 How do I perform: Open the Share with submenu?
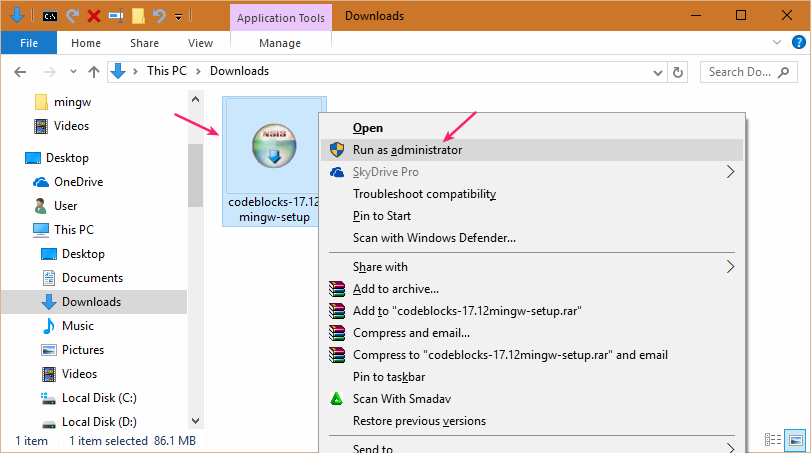click(532, 267)
